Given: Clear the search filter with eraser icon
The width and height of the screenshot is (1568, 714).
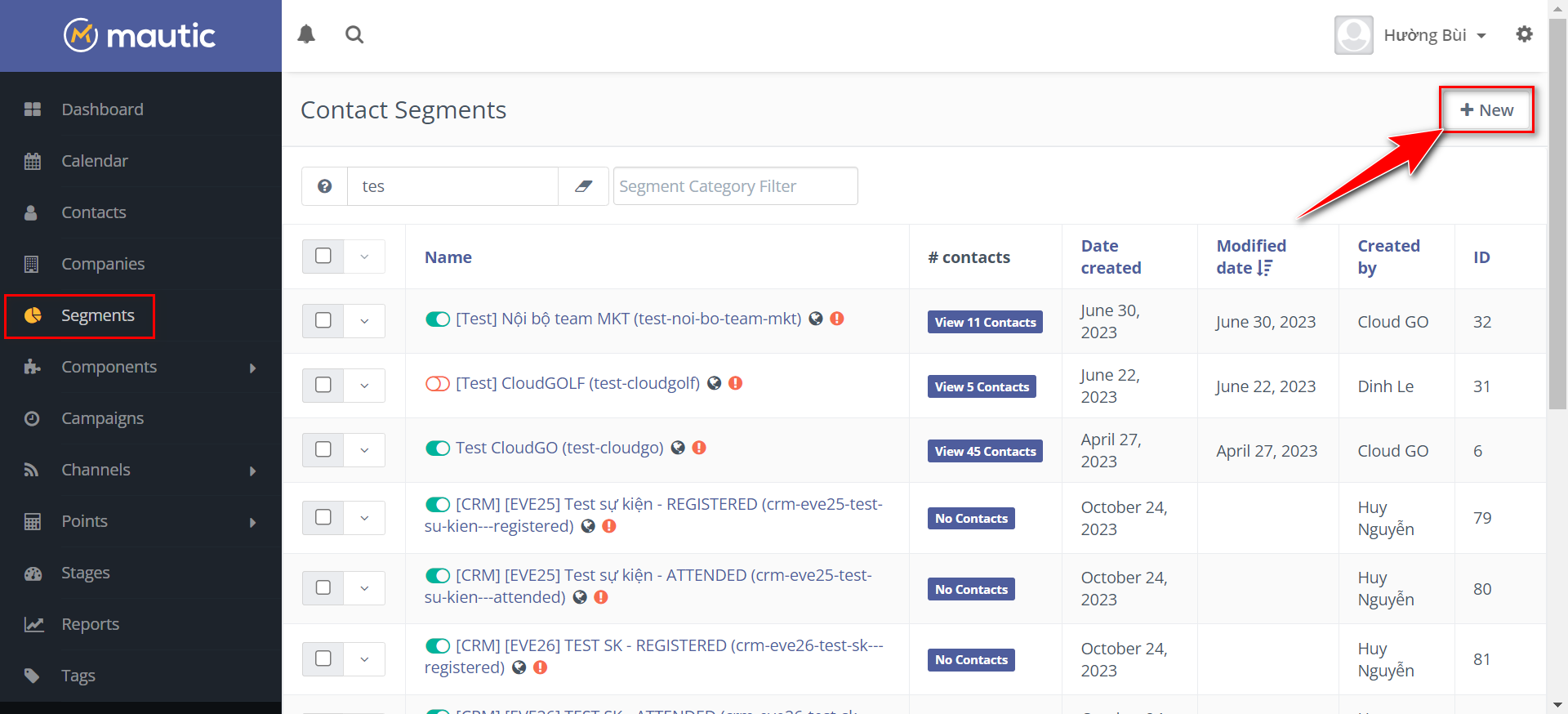Looking at the screenshot, I should [583, 186].
